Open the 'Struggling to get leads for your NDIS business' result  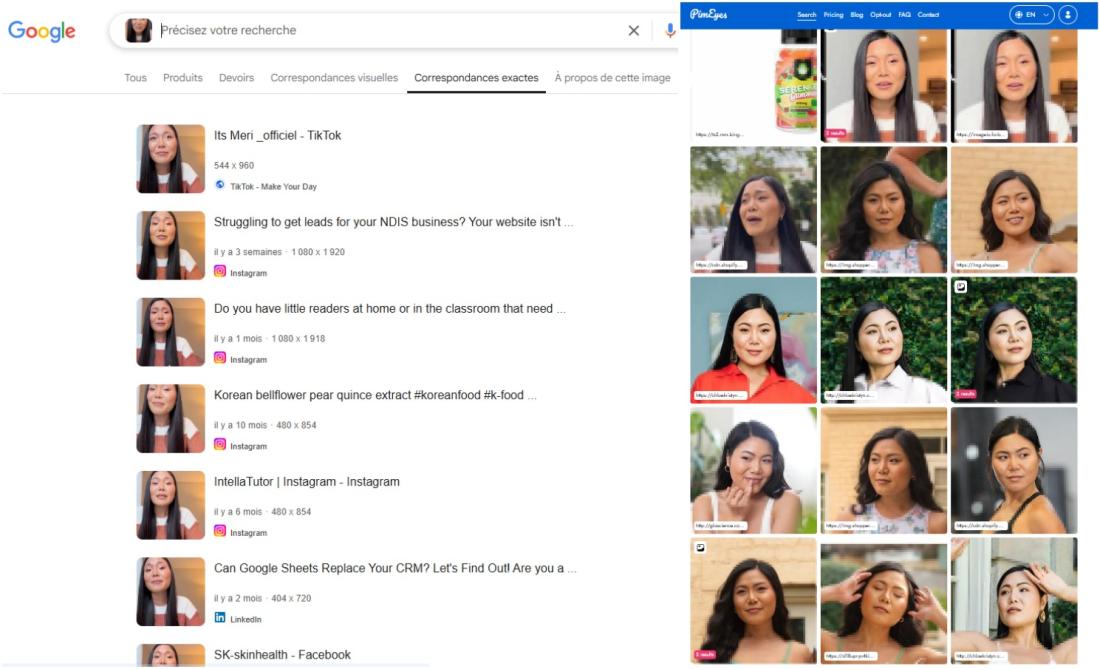[x=393, y=222]
